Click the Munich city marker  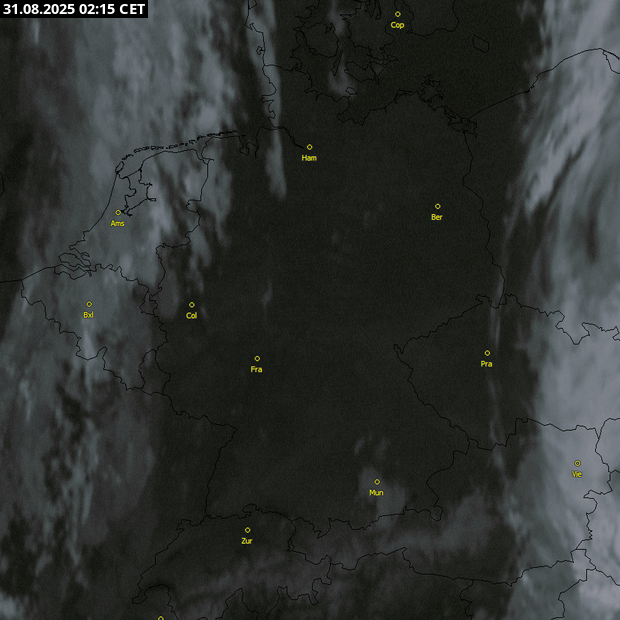click(x=377, y=482)
